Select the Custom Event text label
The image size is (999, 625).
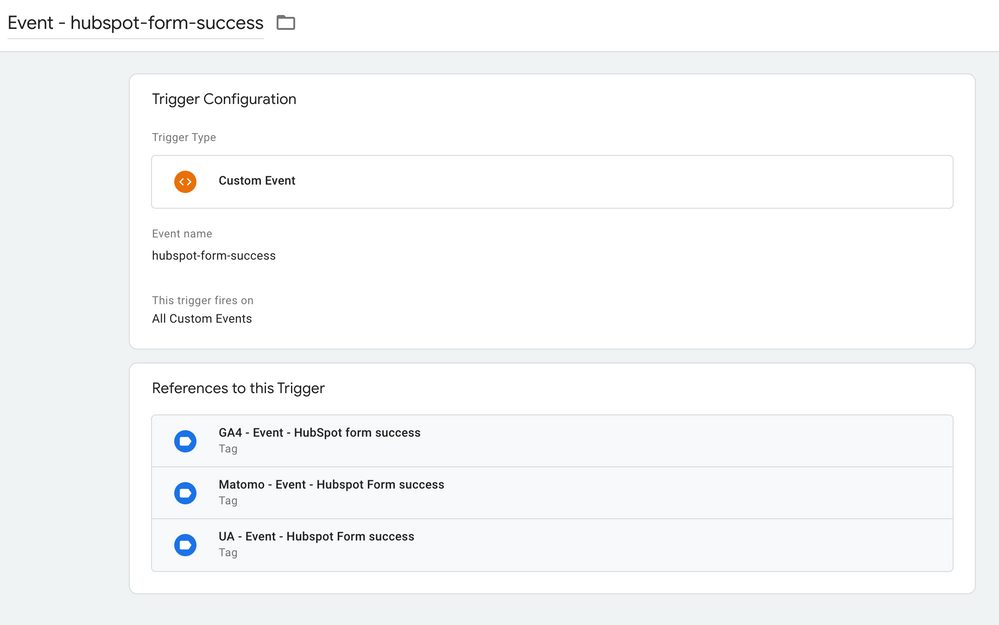pyautogui.click(x=257, y=180)
